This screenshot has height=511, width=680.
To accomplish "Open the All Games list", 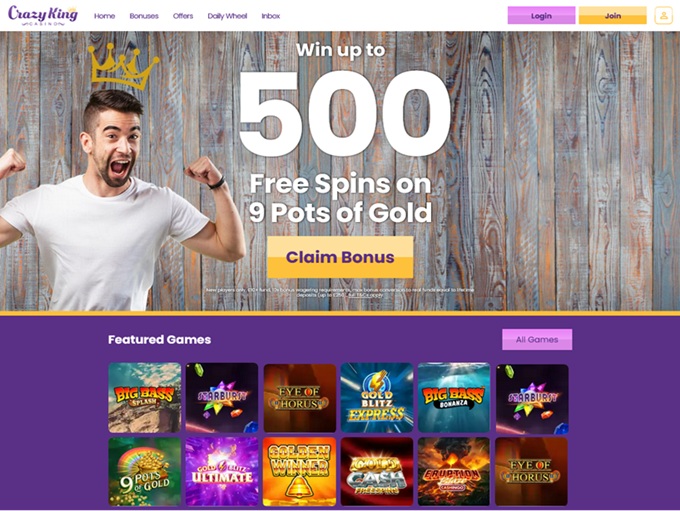I will (537, 340).
